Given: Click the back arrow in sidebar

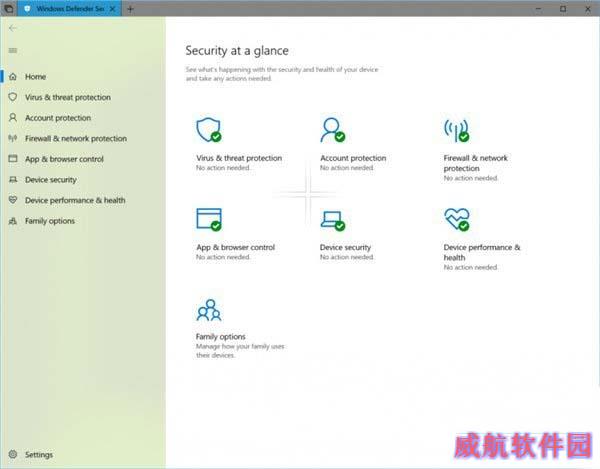Looking at the screenshot, I should click(13, 28).
